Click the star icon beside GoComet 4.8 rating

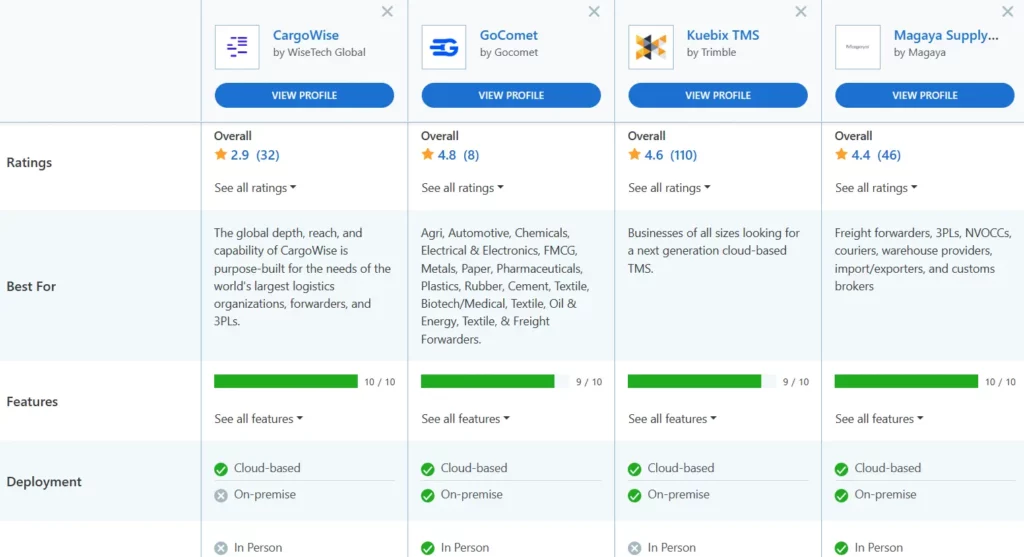click(428, 155)
